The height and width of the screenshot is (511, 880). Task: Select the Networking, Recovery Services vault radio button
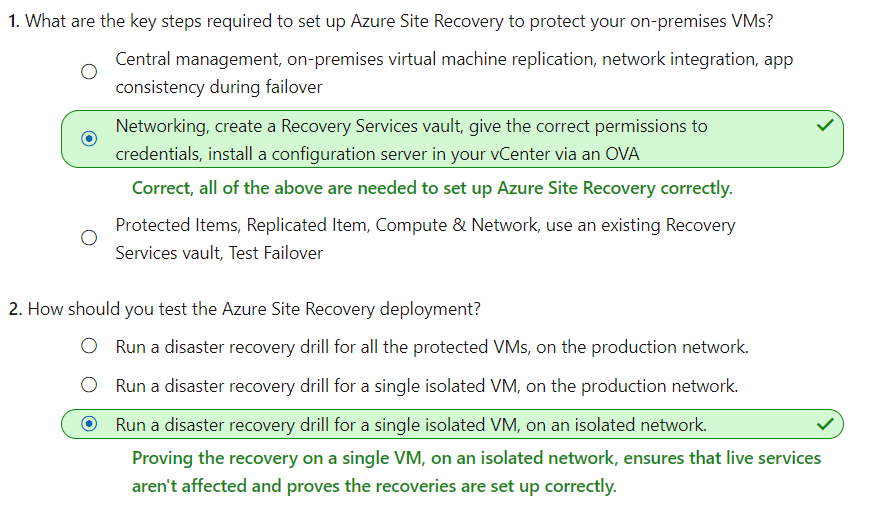[89, 139]
